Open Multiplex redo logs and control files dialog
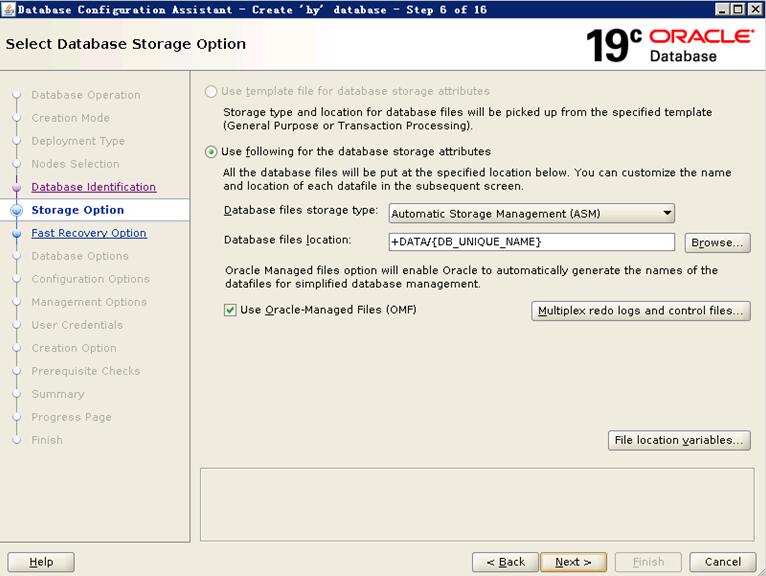 [640, 311]
